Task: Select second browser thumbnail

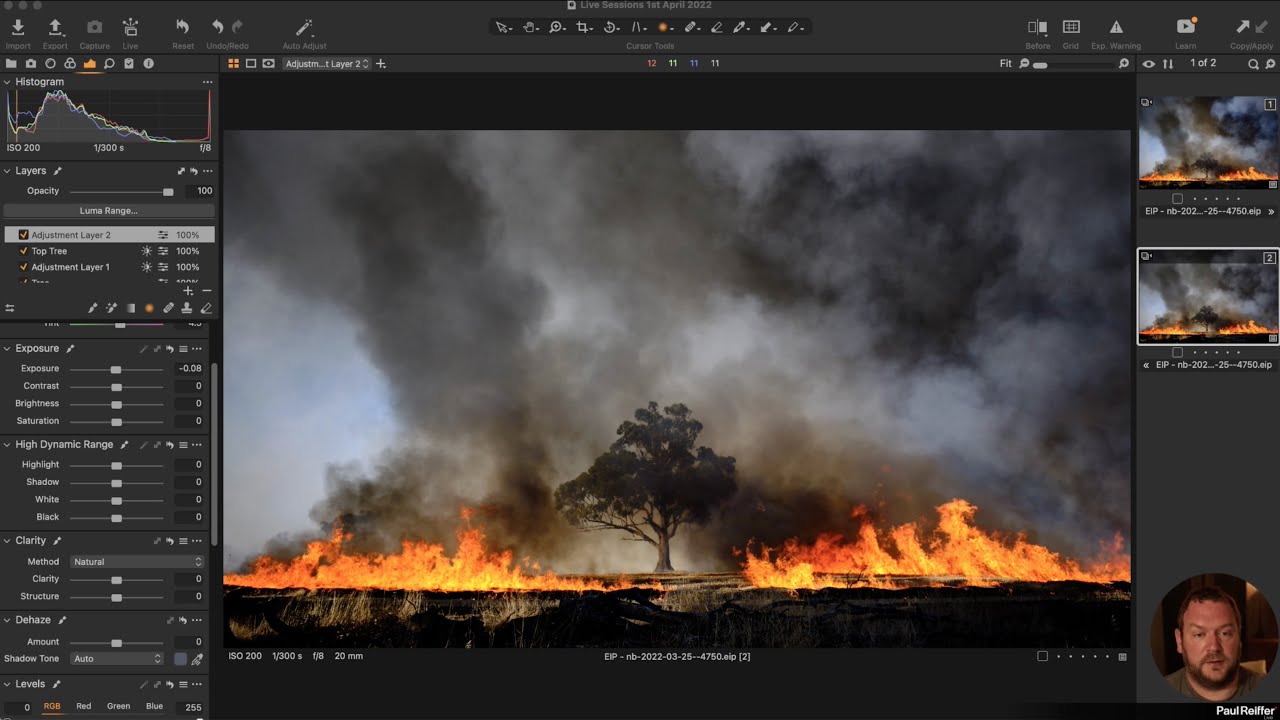Action: [x=1208, y=297]
